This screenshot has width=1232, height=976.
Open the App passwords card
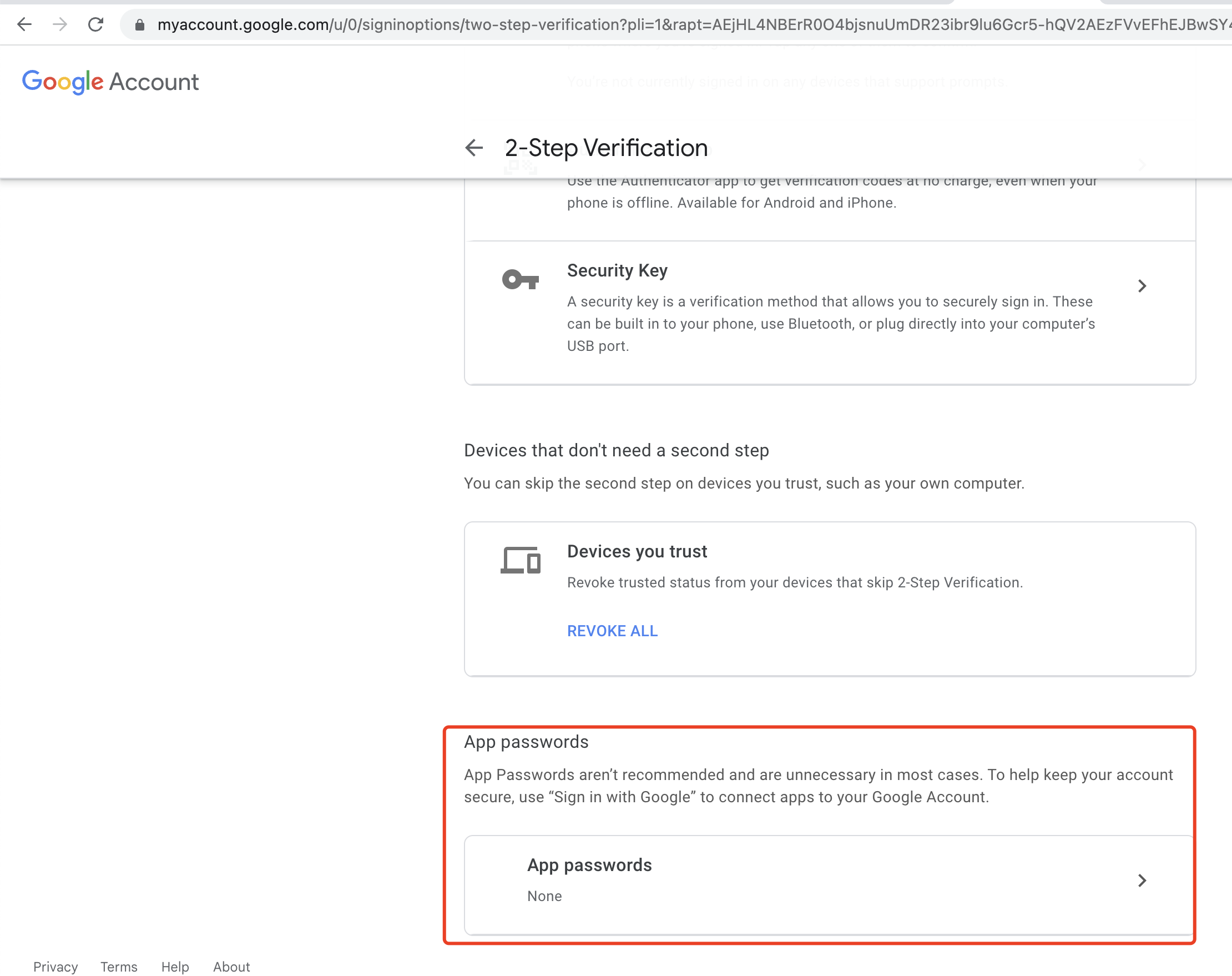pyautogui.click(x=829, y=884)
